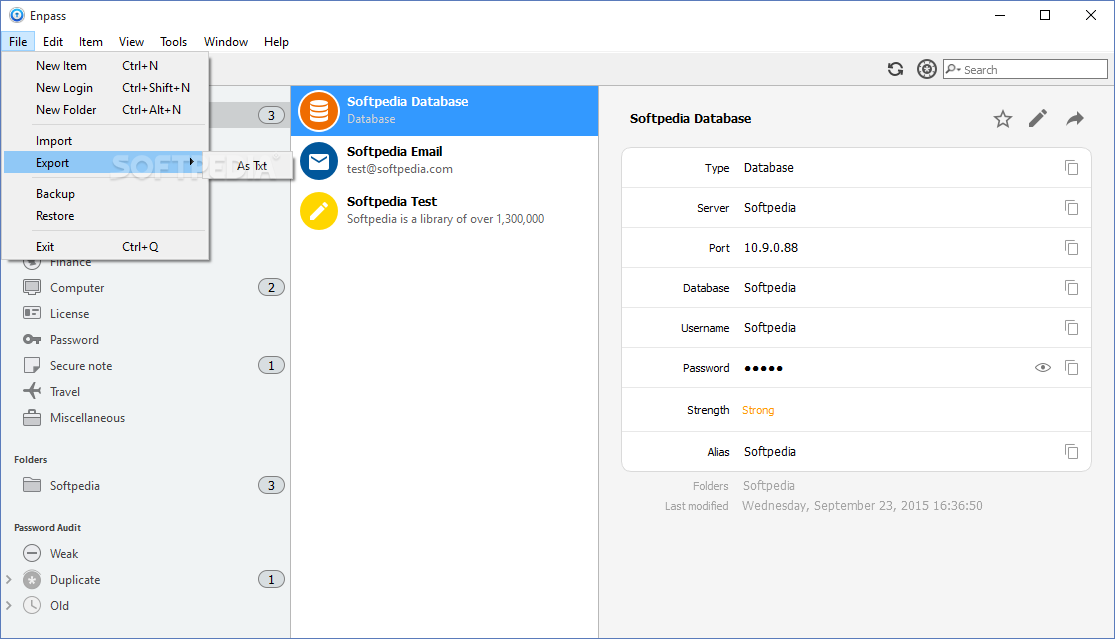
Task: Select the Miscellaneous category
Action: 147,418
